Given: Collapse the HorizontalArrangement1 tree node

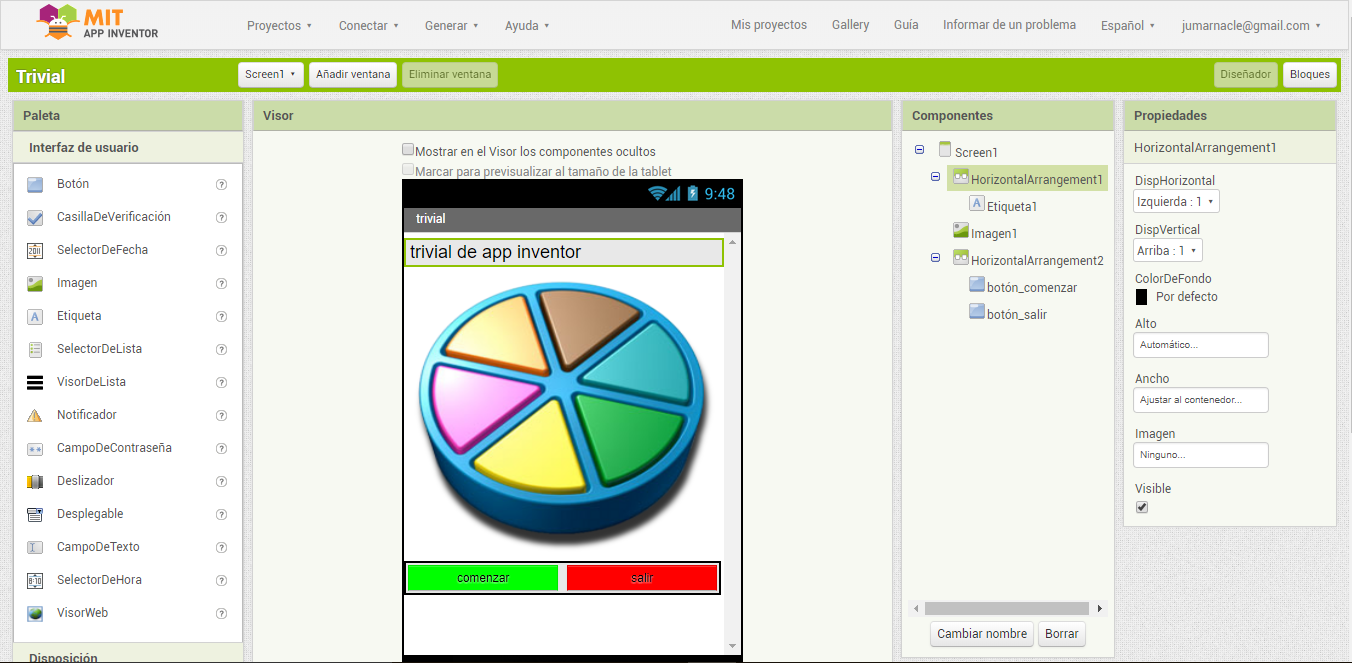Looking at the screenshot, I should [x=935, y=177].
